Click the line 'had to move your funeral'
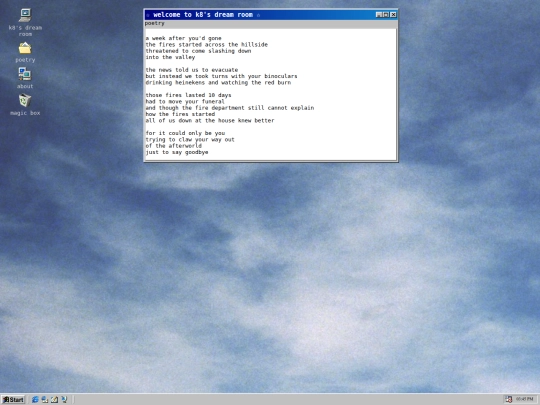The image size is (540, 405). tap(185, 102)
